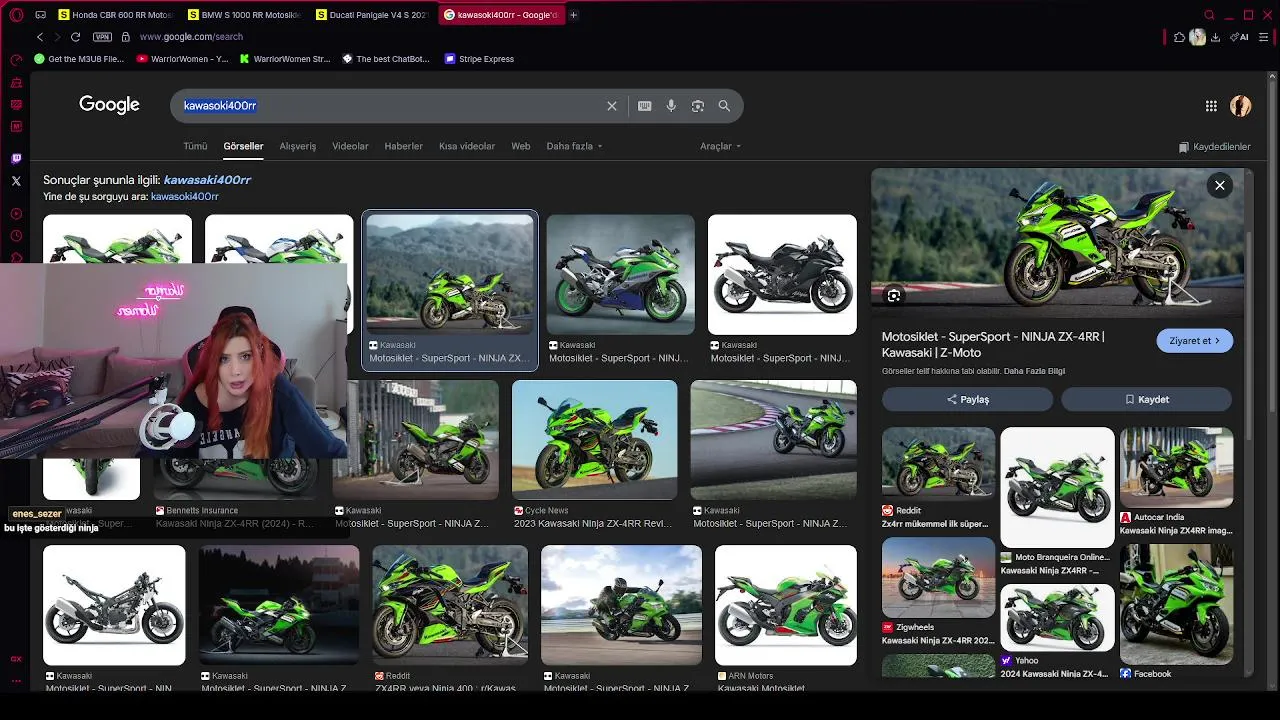Switch to Ducati Panigale V4 S tab
The height and width of the screenshot is (720, 1280).
(372, 15)
